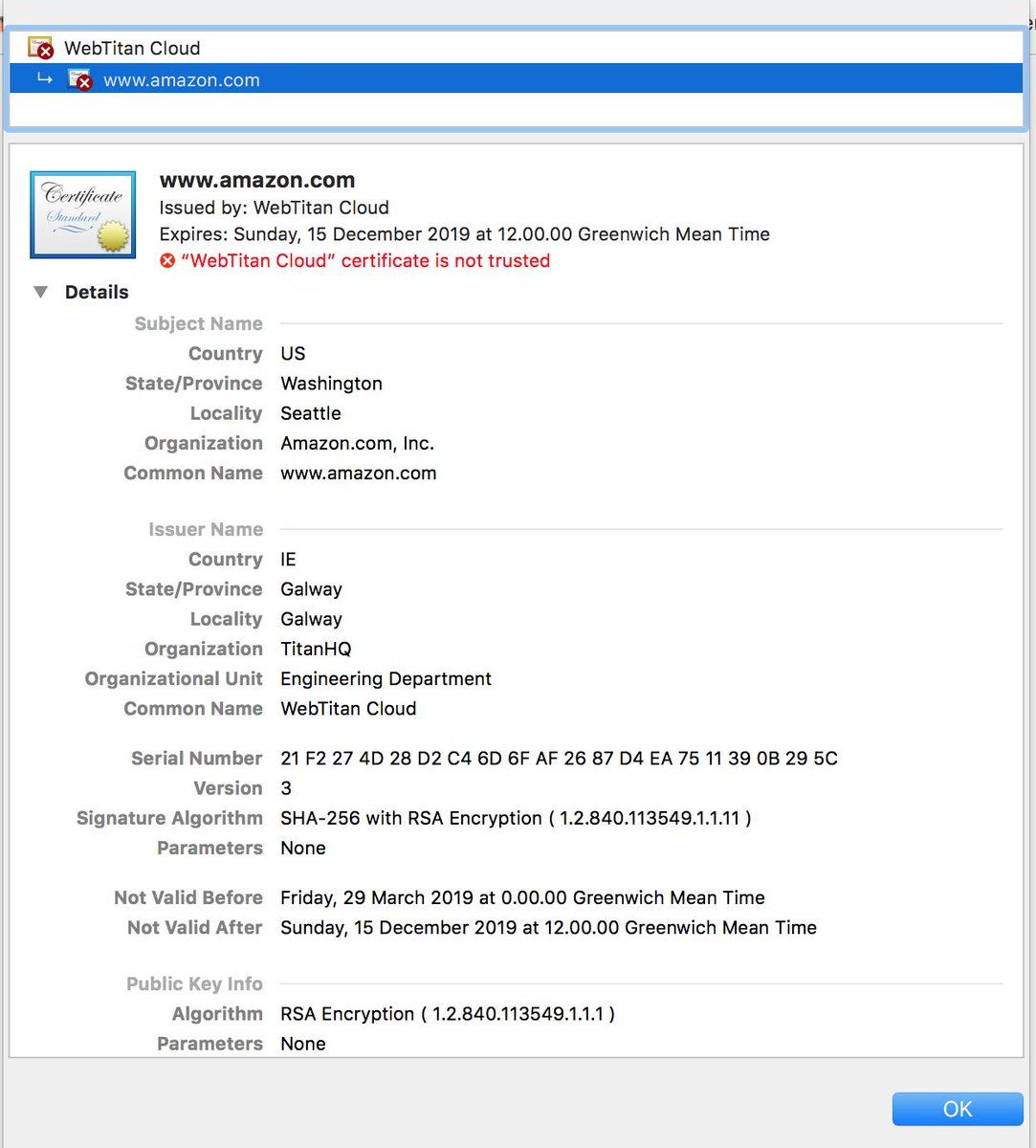Click Parameters None under Public Key Info
This screenshot has height=1148, width=1036.
(x=303, y=1044)
